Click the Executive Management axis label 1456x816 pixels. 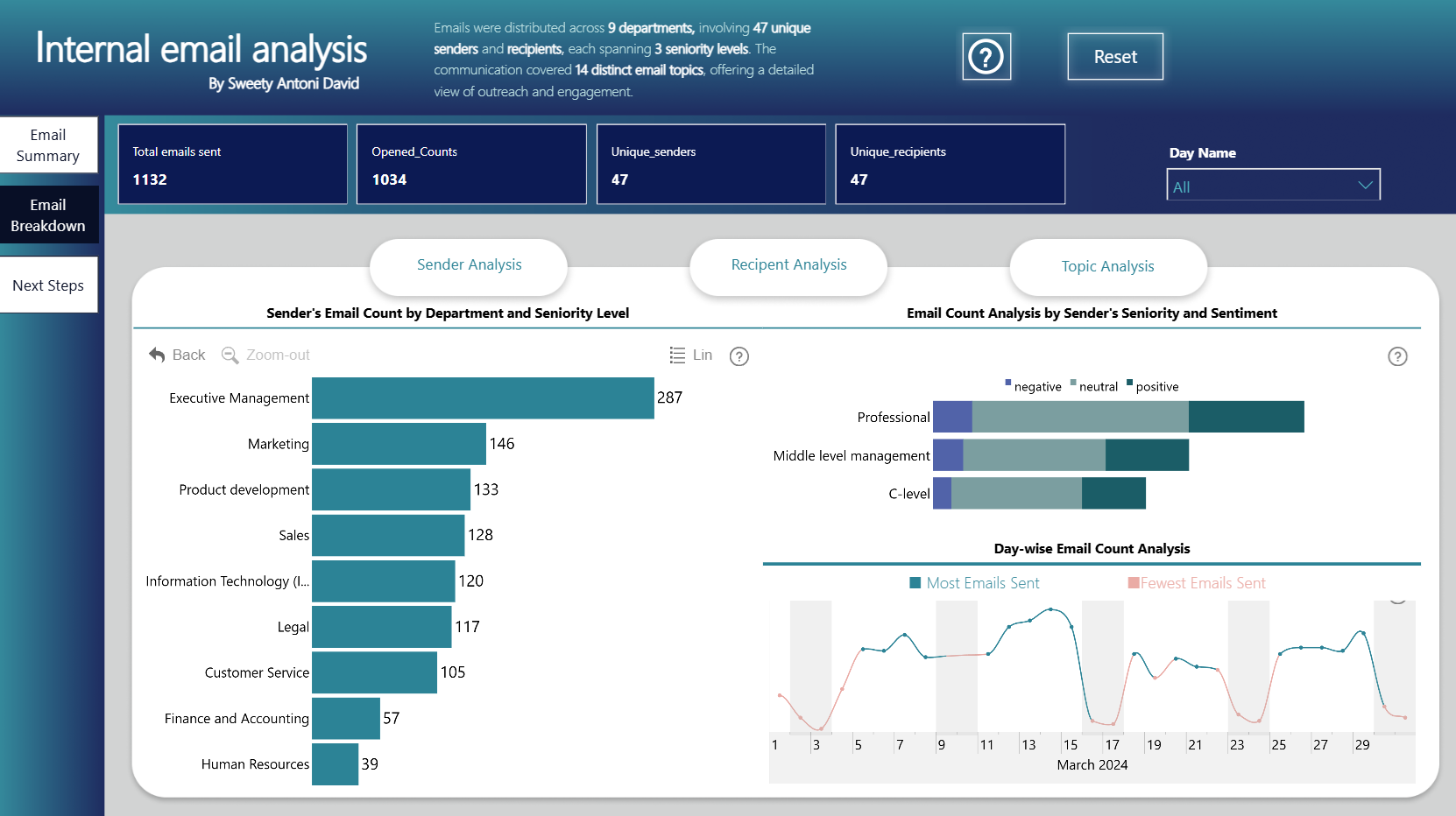coord(239,398)
